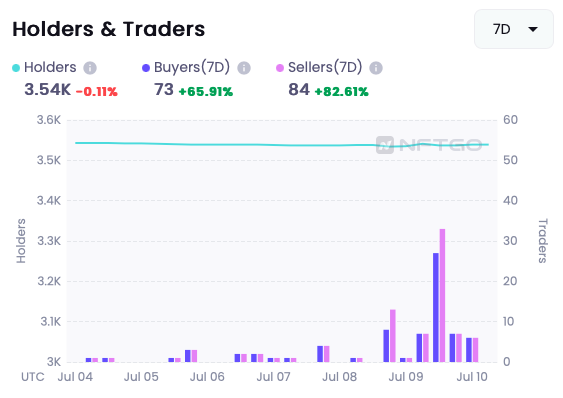The image size is (563, 398).
Task: Click the 3.54K holders count value
Action: click(x=47, y=89)
